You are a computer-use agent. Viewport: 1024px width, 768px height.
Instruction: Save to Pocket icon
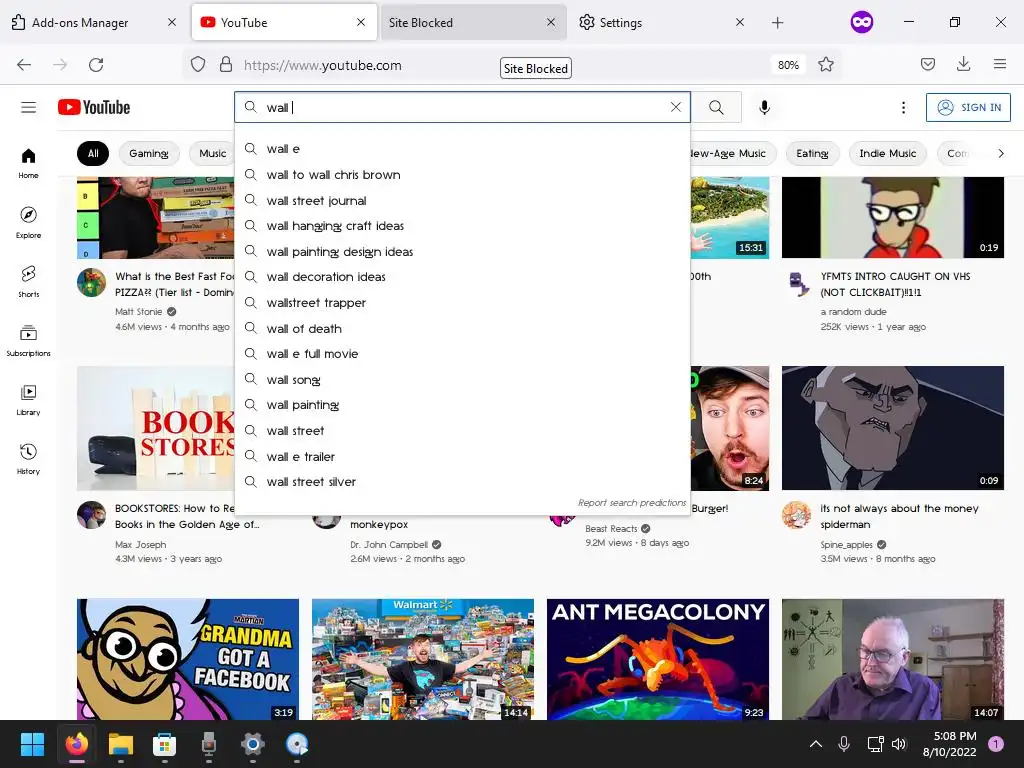tap(927, 64)
